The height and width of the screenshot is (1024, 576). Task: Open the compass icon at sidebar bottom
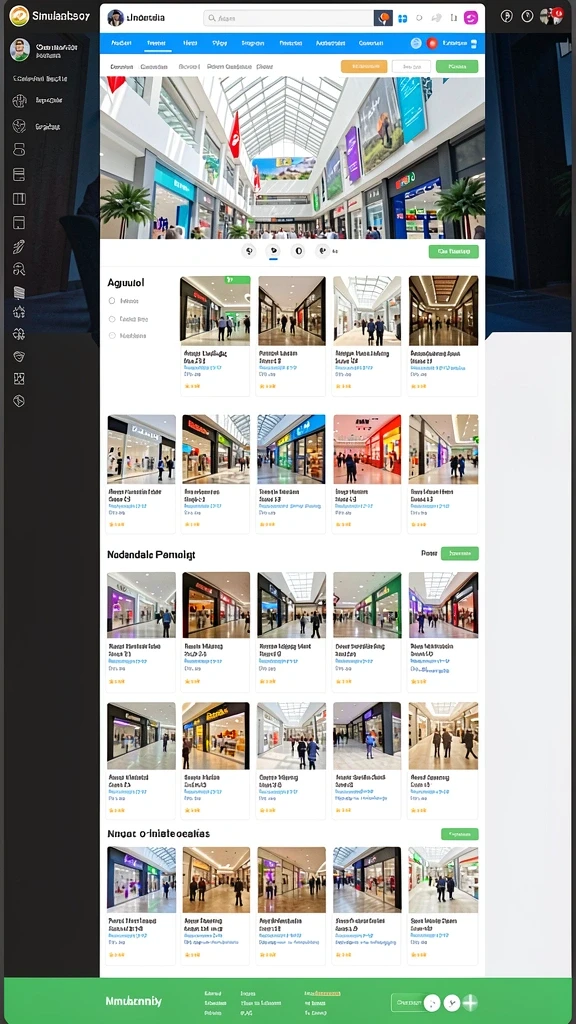(19, 401)
